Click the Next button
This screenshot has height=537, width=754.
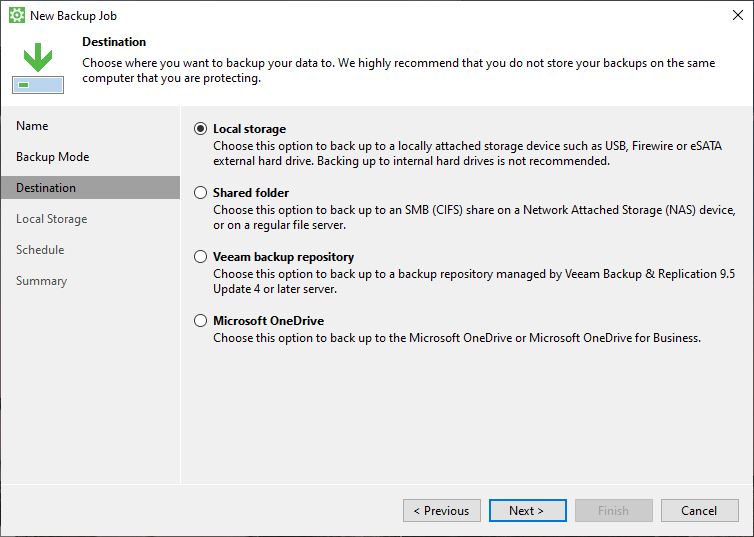528,511
